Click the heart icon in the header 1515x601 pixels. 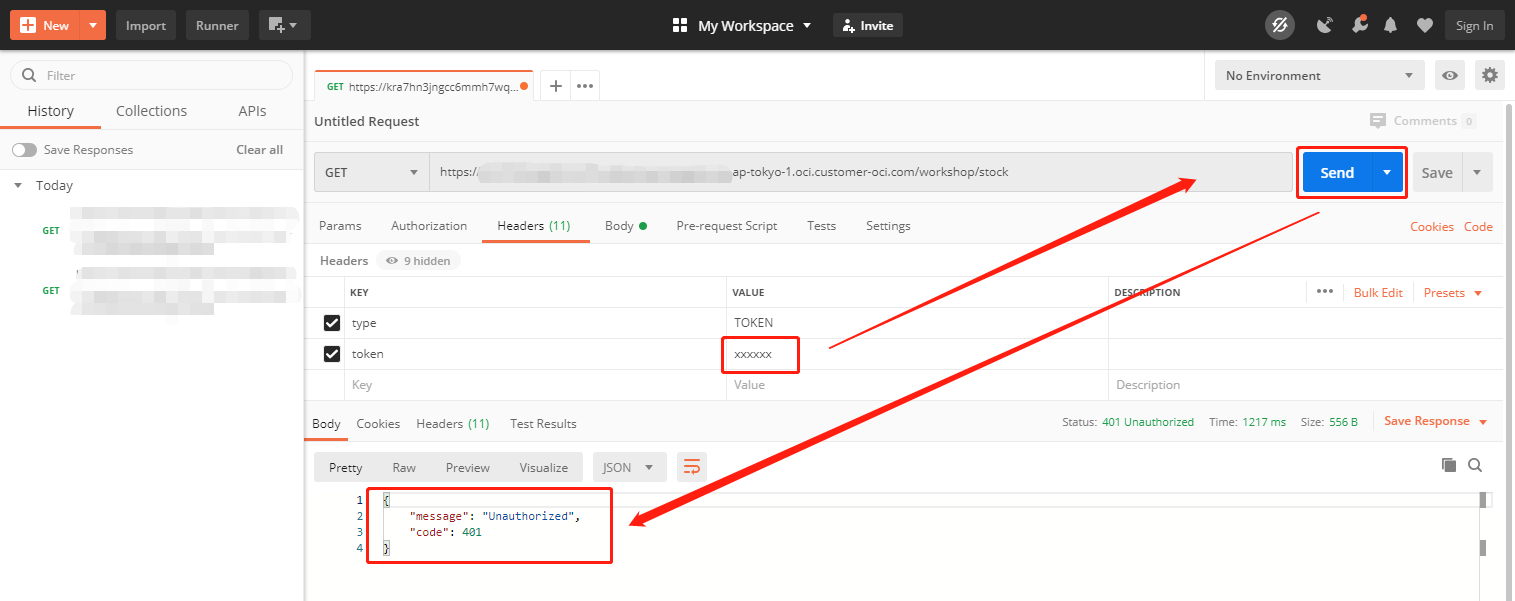[1424, 25]
